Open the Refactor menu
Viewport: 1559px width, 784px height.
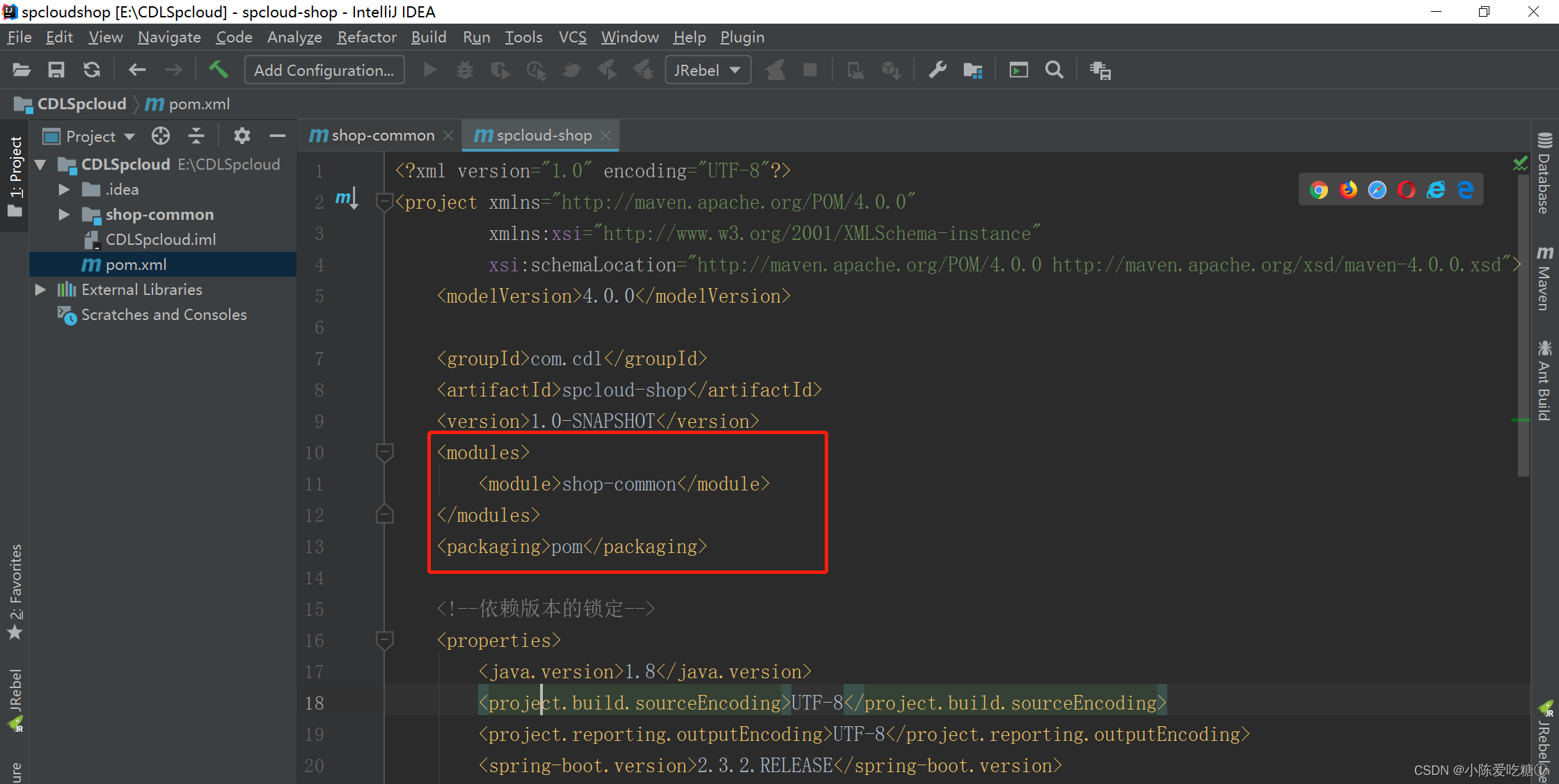click(x=366, y=37)
